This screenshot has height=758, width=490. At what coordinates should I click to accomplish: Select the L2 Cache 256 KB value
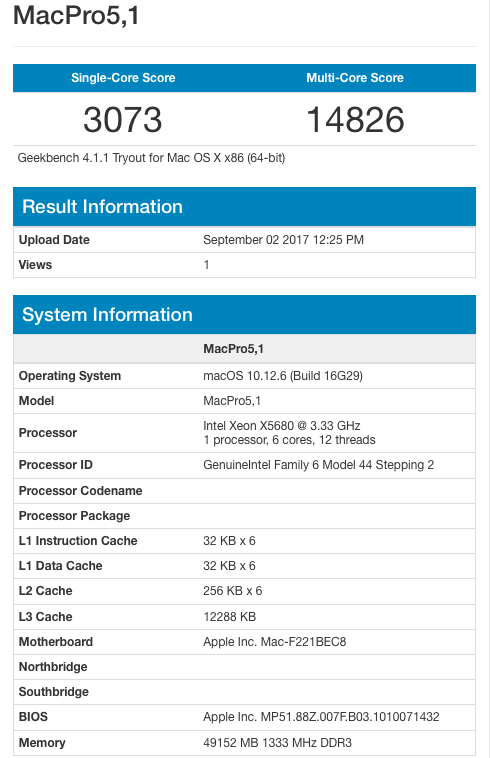pos(232,591)
